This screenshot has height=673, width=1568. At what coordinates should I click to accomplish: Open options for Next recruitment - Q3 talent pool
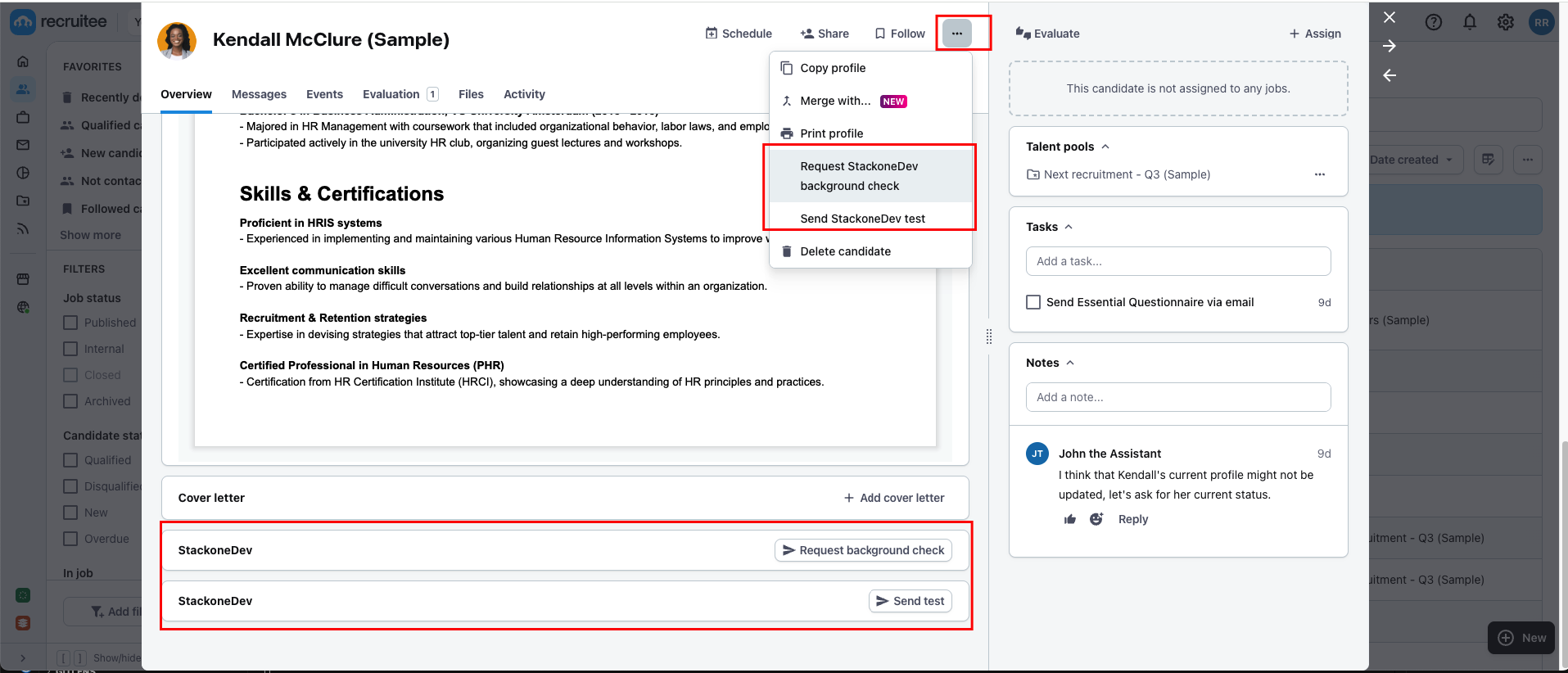pyautogui.click(x=1320, y=174)
